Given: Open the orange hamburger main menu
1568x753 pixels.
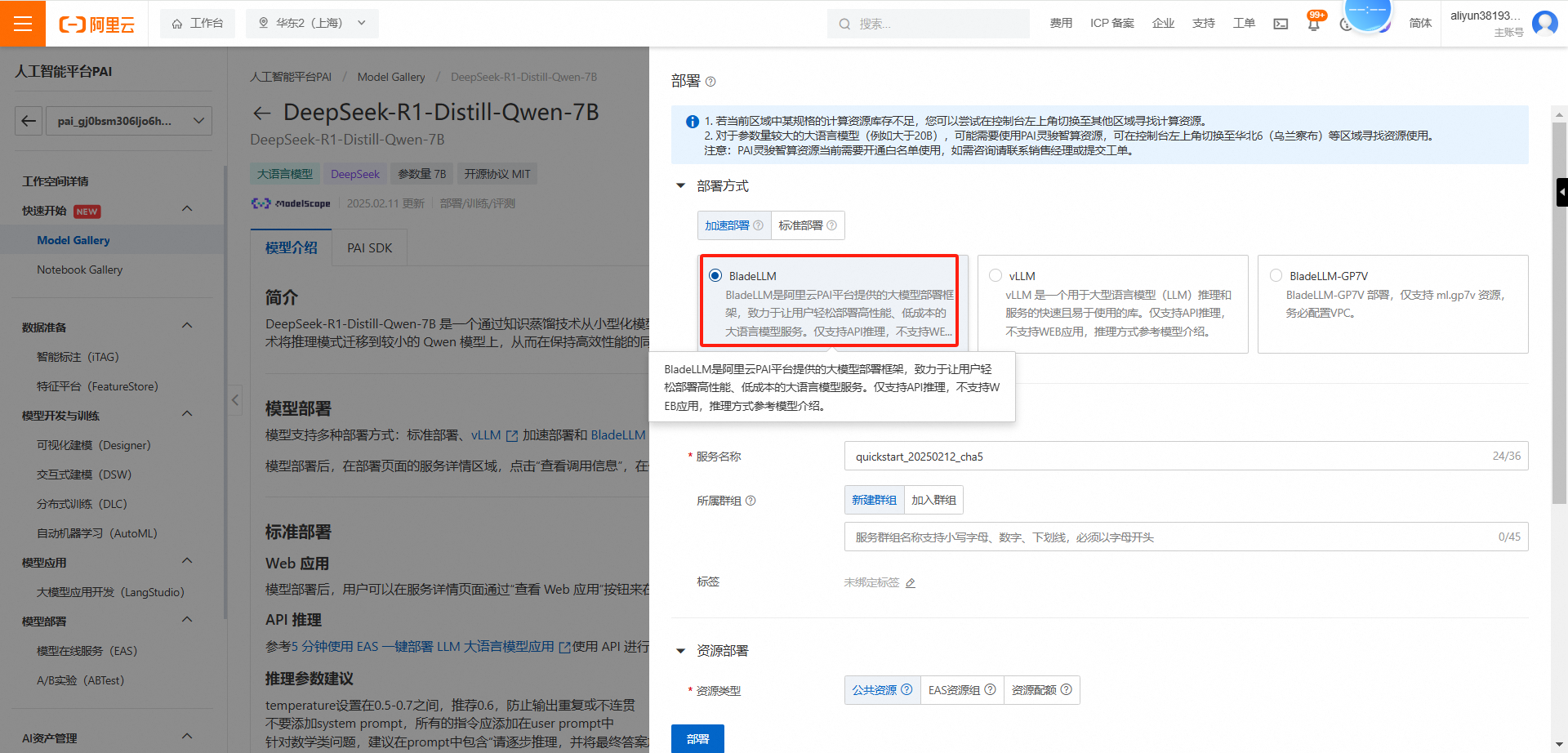Looking at the screenshot, I should tap(23, 24).
